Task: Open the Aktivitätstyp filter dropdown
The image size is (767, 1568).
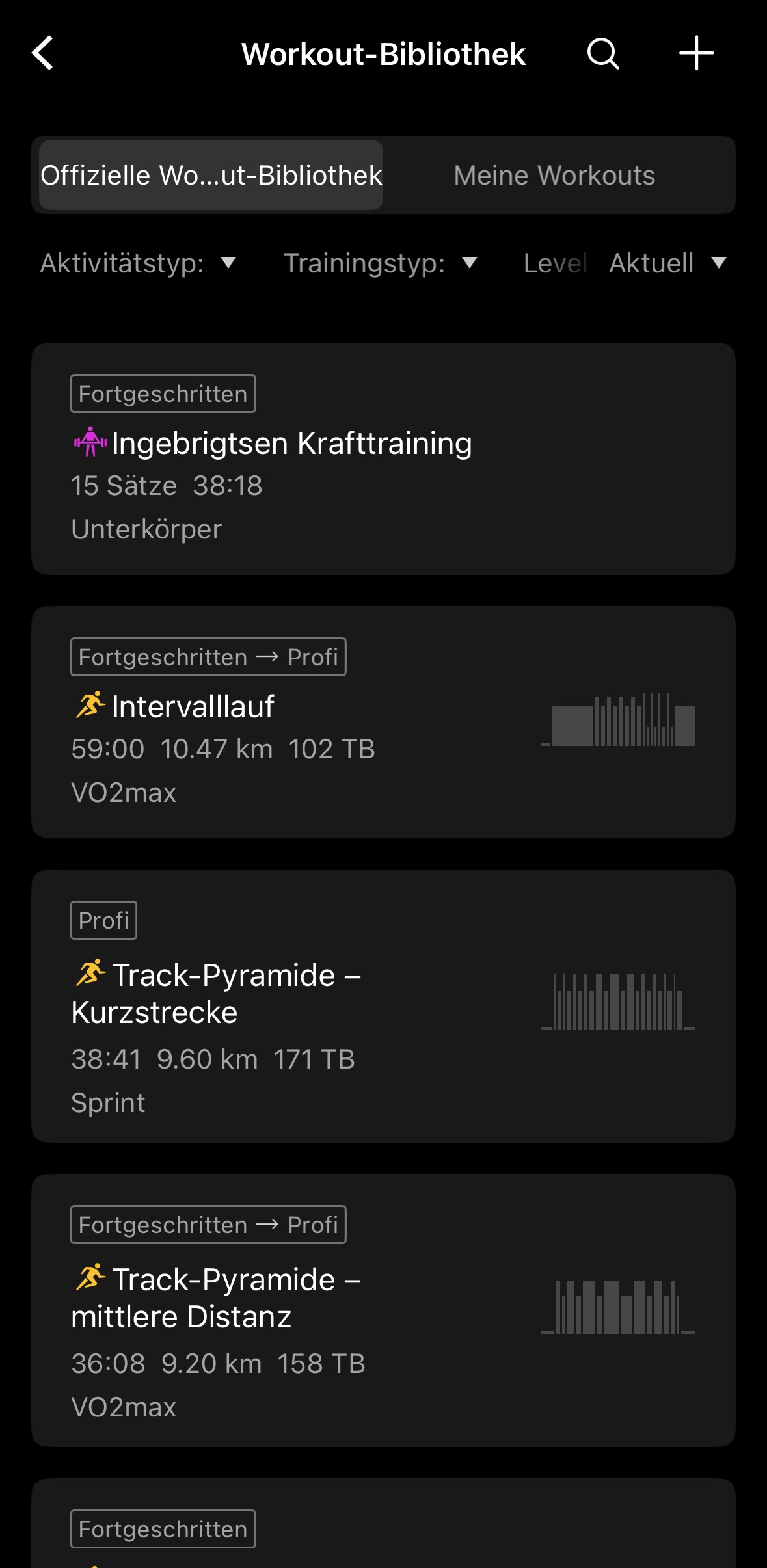Action: [x=138, y=263]
